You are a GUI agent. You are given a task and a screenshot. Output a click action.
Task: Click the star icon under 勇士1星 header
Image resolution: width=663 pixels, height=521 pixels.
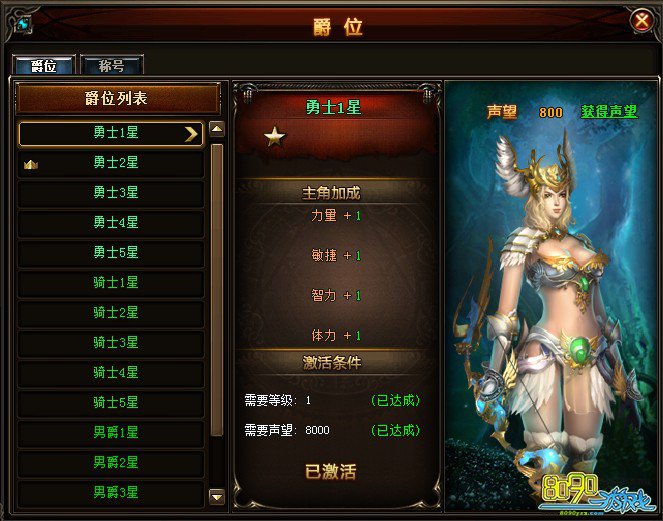[274, 137]
